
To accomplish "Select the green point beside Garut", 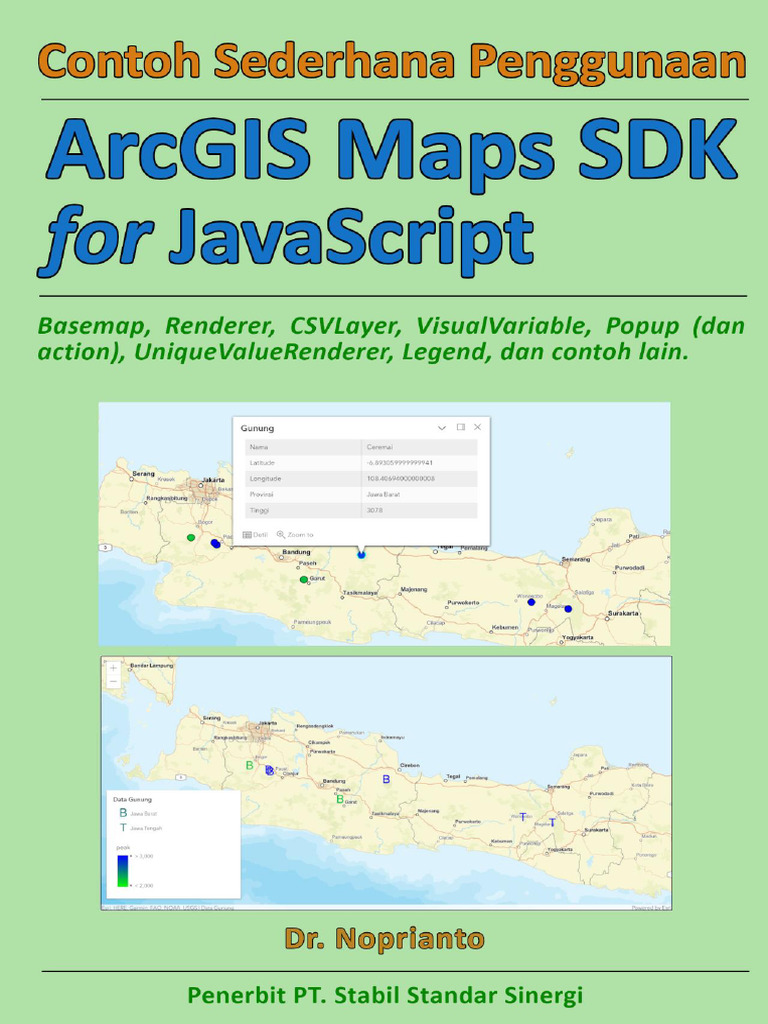I will click(x=304, y=580).
